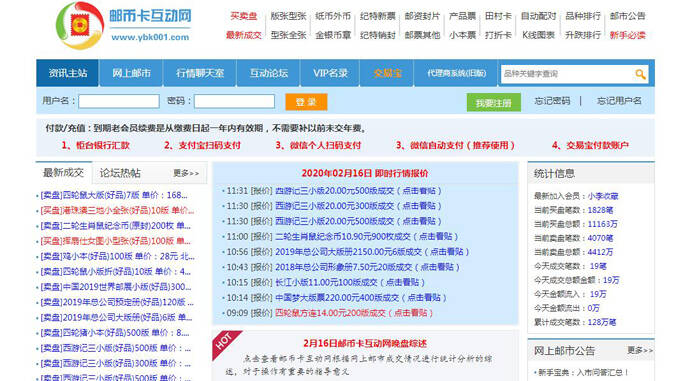
Task: Open 更多>> beside 论坛热帖
Action: [x=186, y=173]
